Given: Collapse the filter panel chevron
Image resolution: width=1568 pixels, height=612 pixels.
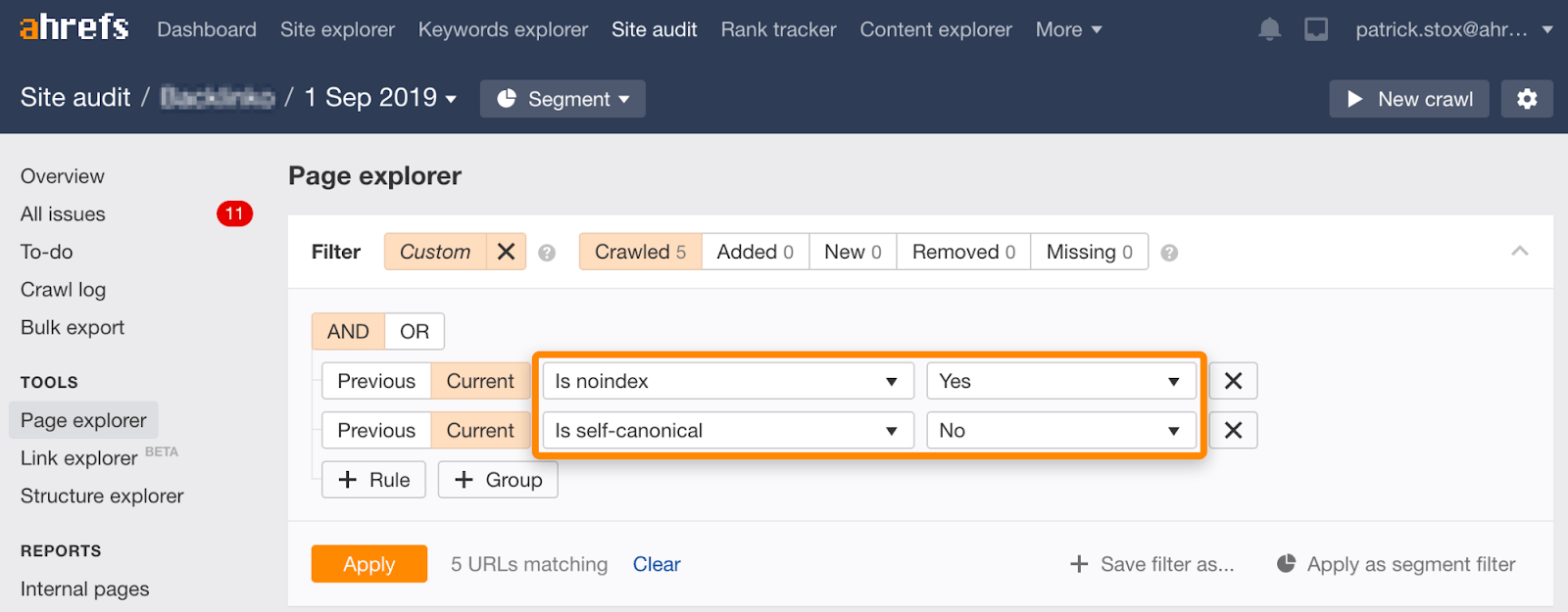Looking at the screenshot, I should point(1519,252).
